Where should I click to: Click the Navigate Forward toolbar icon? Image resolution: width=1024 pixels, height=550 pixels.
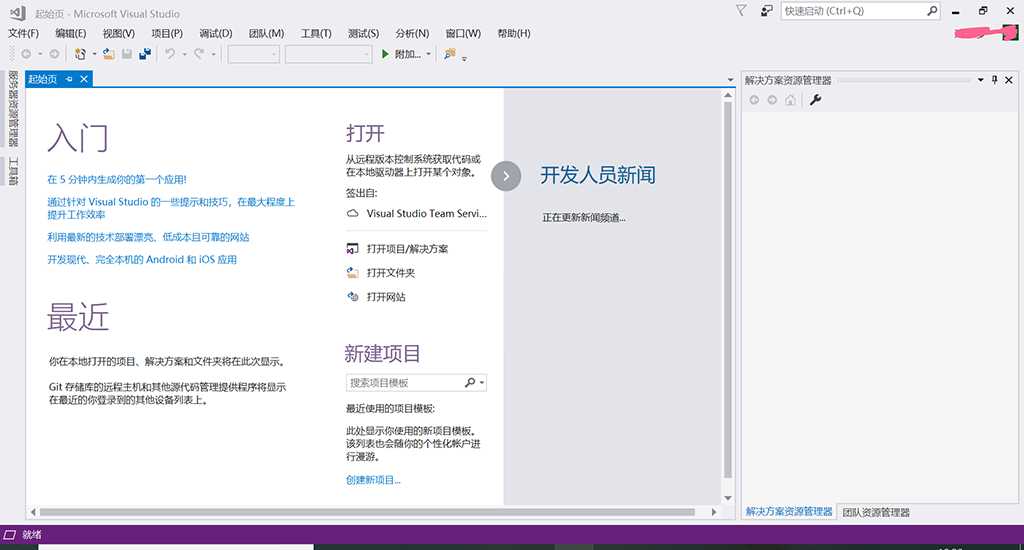coord(54,54)
